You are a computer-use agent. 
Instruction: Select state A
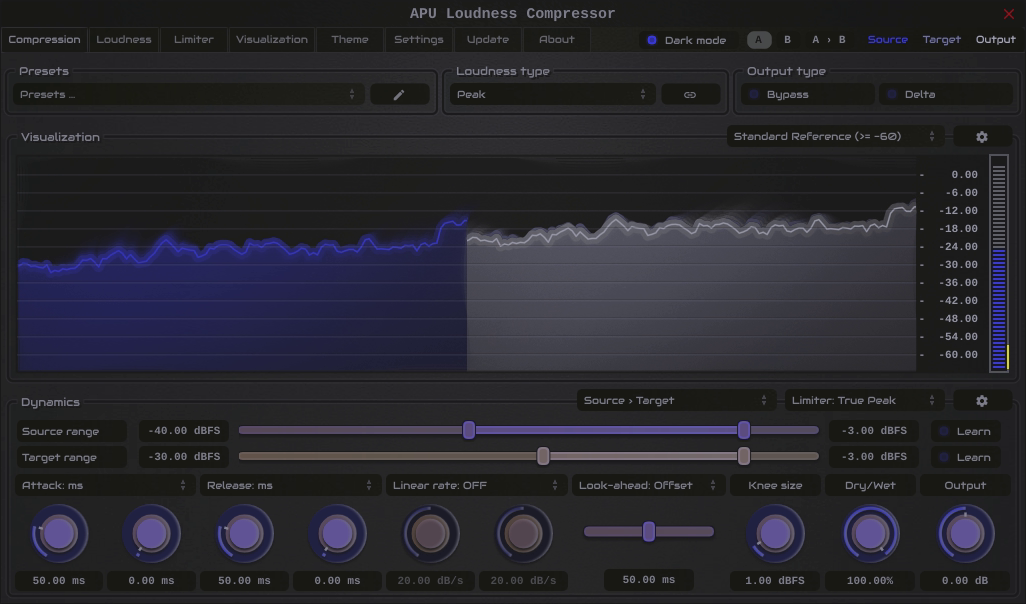coord(759,40)
